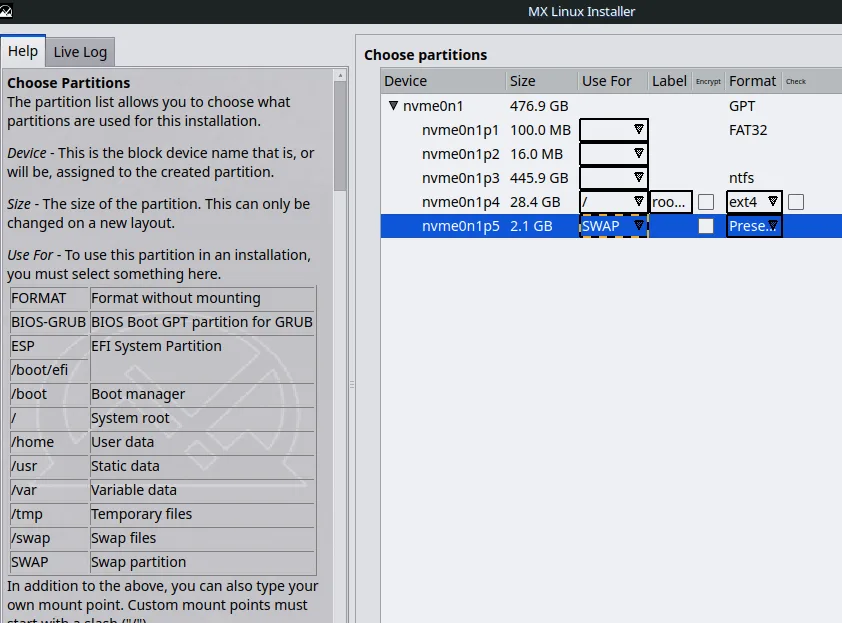
Task: Open Use For dropdown for nvme0n1p4
Action: pyautogui.click(x=614, y=202)
